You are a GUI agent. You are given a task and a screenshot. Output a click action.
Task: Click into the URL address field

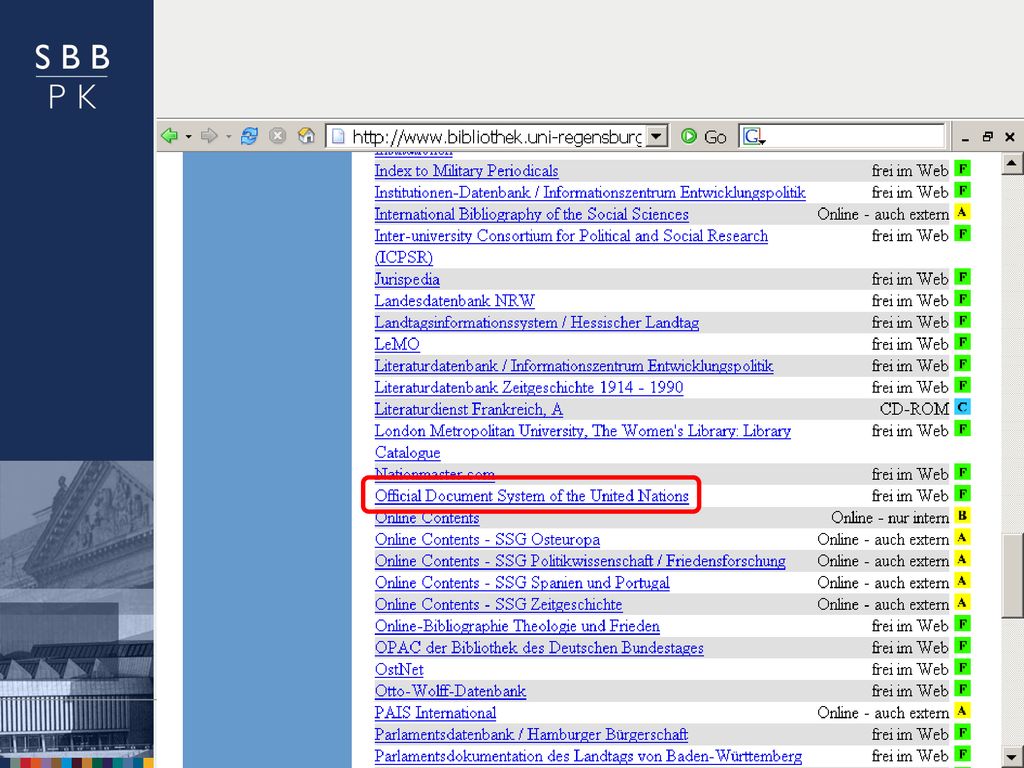(x=496, y=136)
